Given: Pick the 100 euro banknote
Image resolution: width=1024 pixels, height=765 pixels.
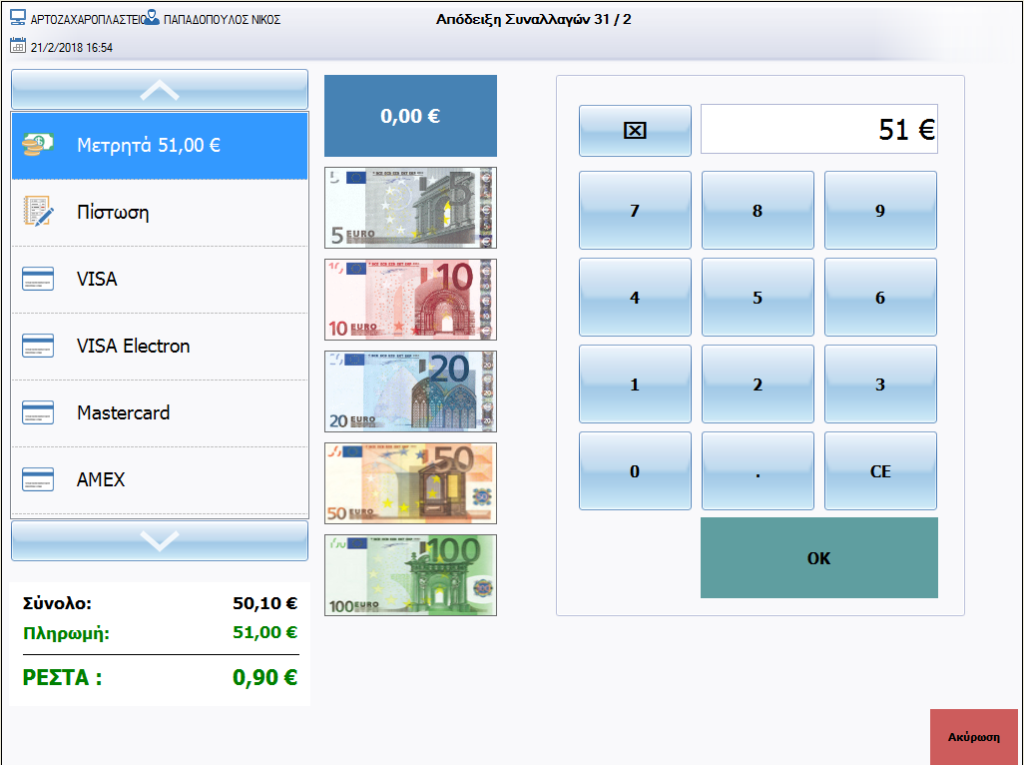Looking at the screenshot, I should point(410,575).
